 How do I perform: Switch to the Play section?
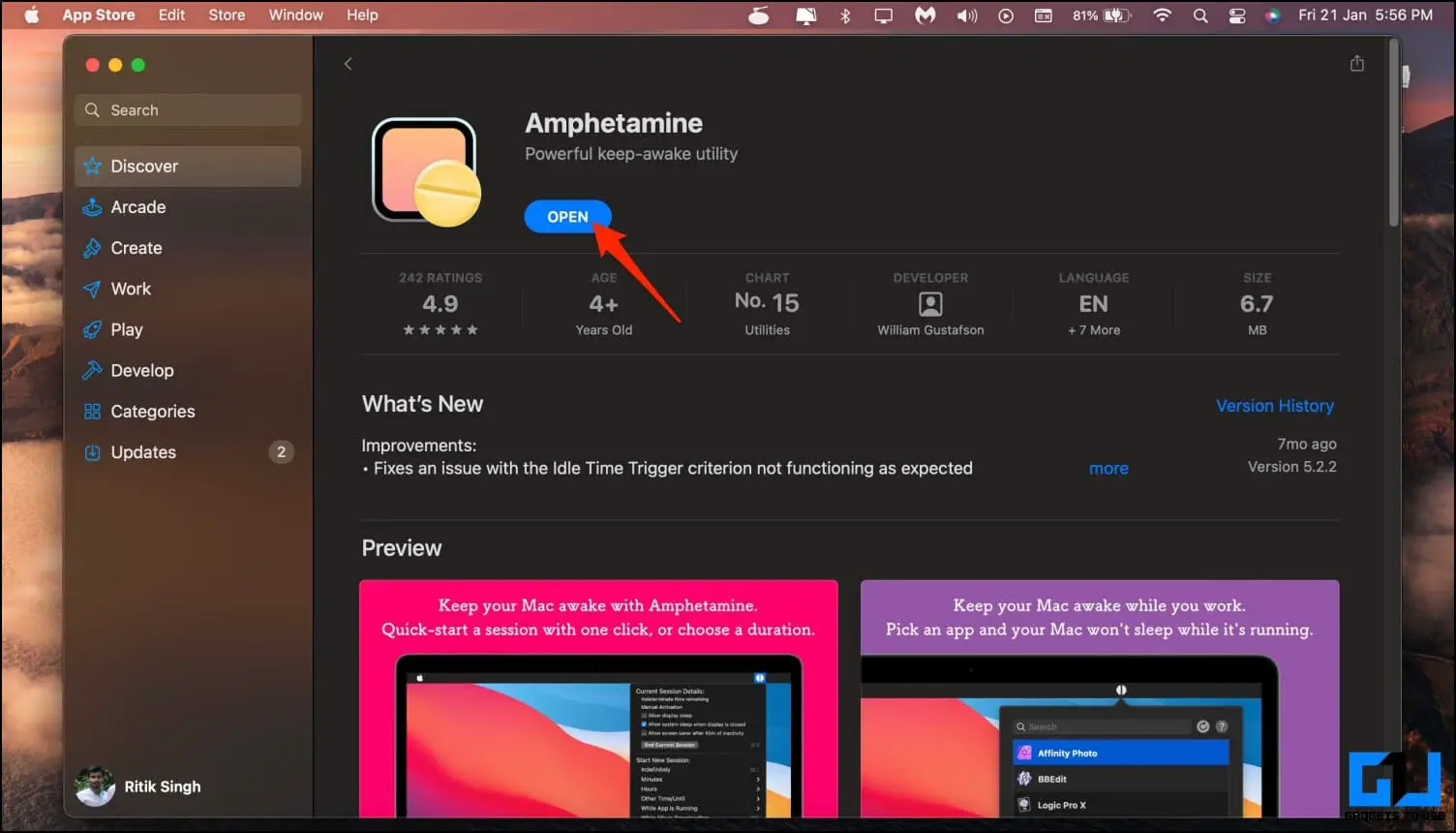188,329
